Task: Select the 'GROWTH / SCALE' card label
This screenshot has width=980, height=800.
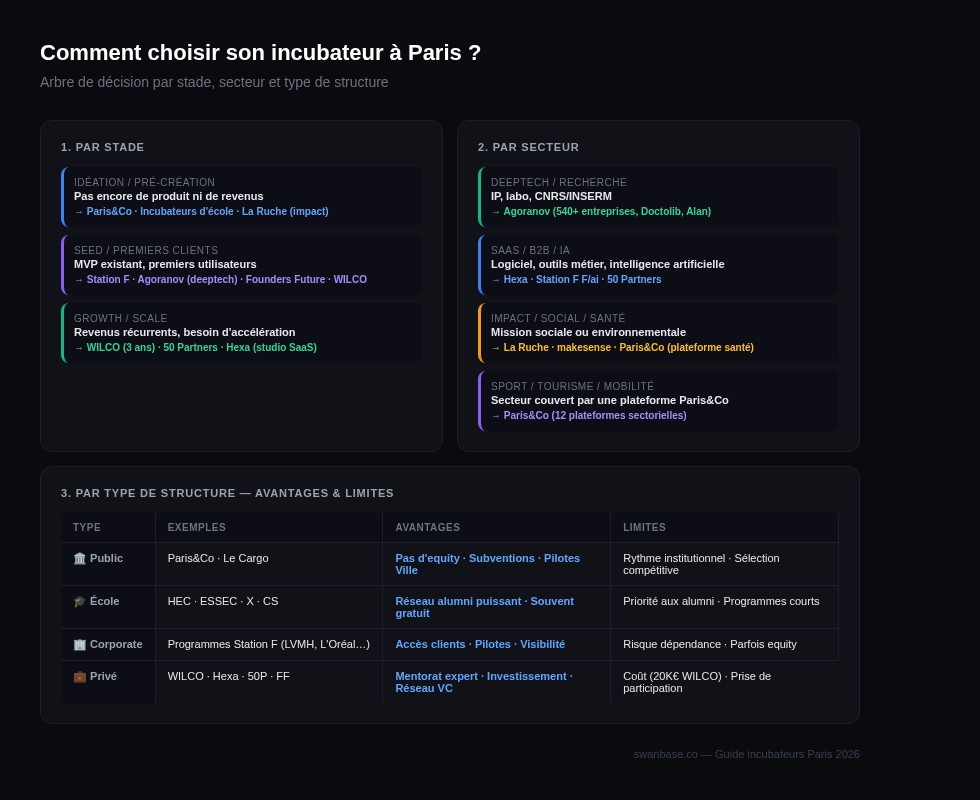Action: pyautogui.click(x=121, y=319)
